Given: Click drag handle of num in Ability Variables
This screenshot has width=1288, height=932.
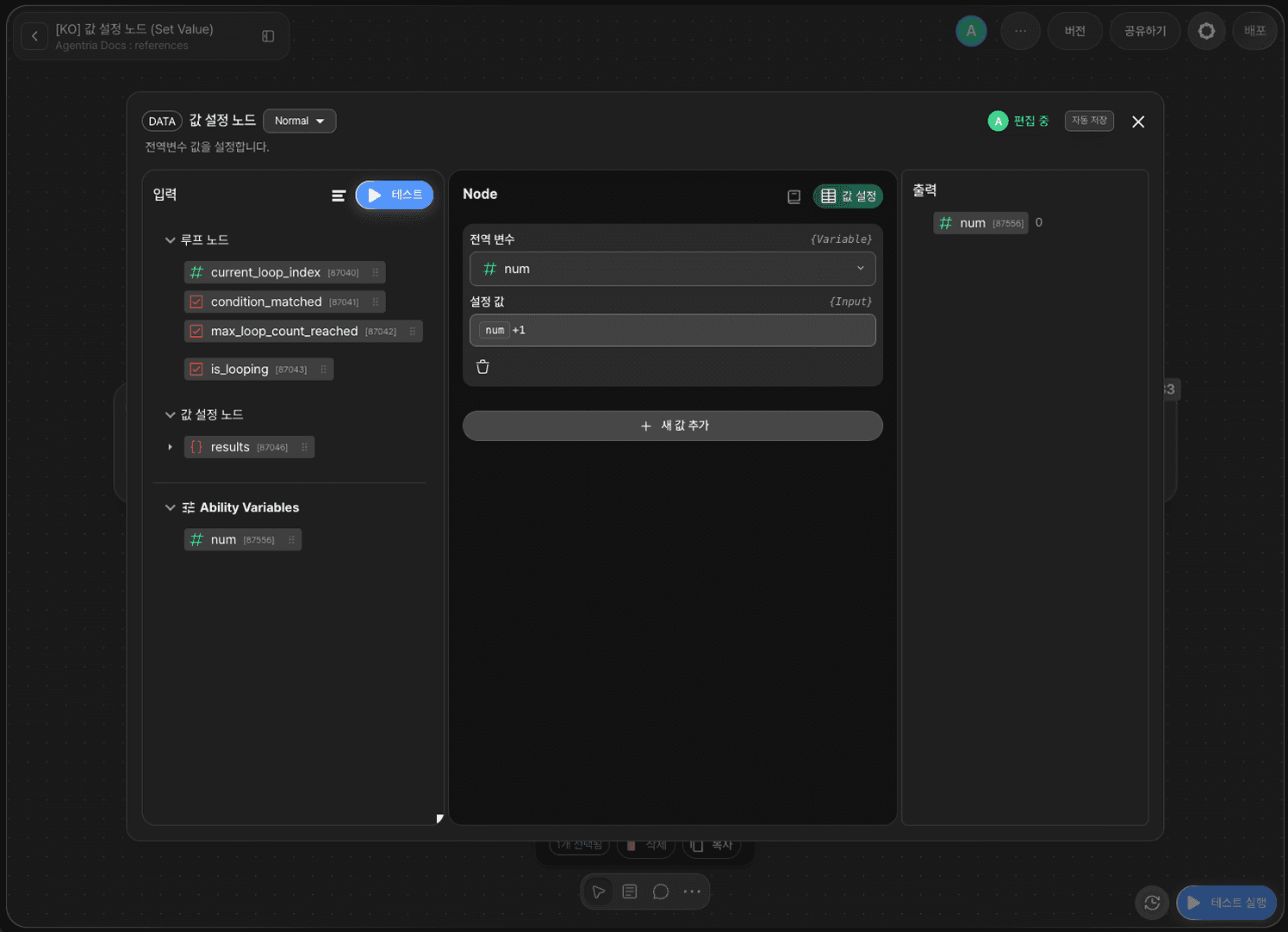Looking at the screenshot, I should 291,539.
